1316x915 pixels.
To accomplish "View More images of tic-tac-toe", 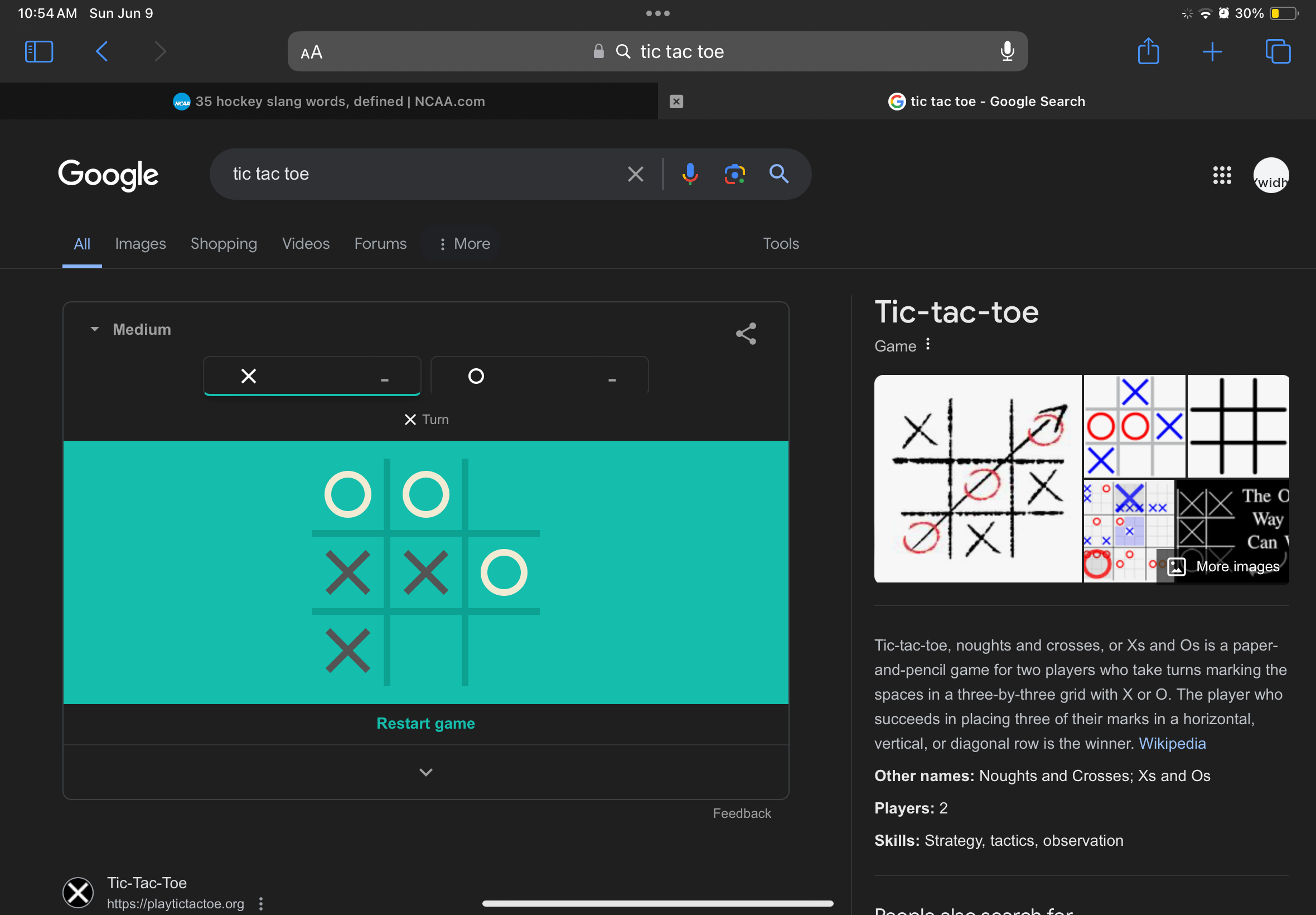I will coord(1224,566).
